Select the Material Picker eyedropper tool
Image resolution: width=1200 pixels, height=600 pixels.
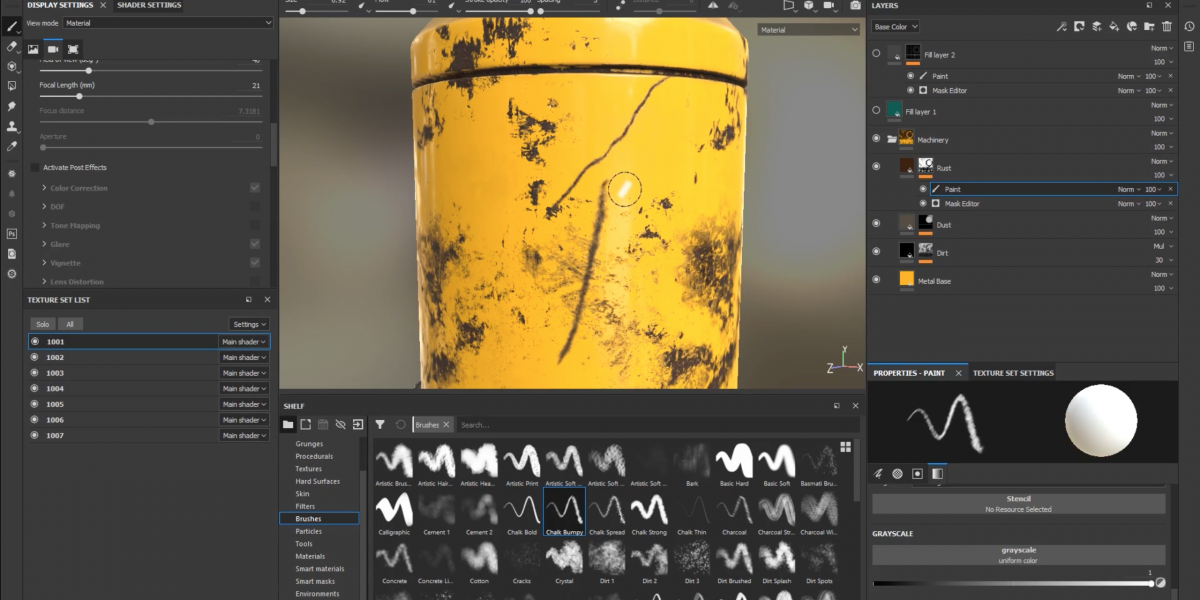(x=12, y=146)
